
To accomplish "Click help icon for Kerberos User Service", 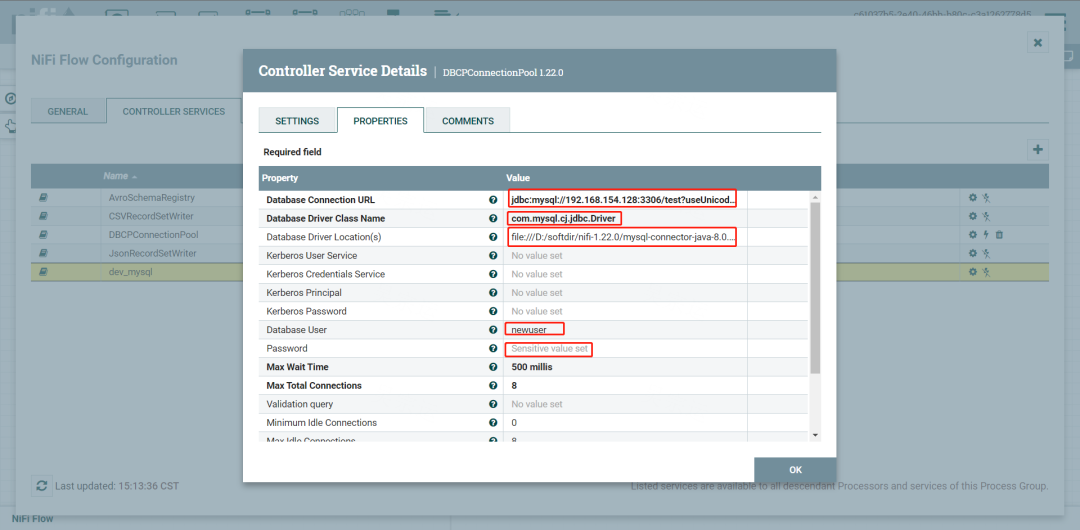I will (493, 256).
